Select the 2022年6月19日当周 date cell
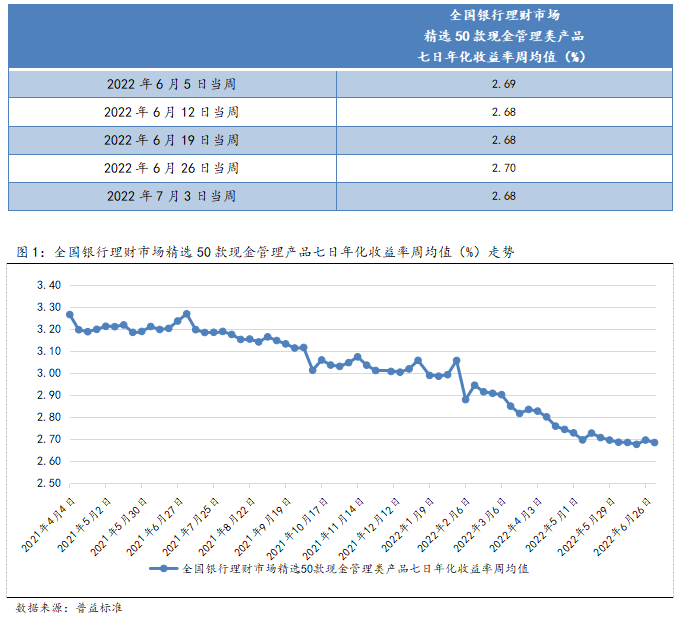This screenshot has height=617, width=678. [171, 140]
